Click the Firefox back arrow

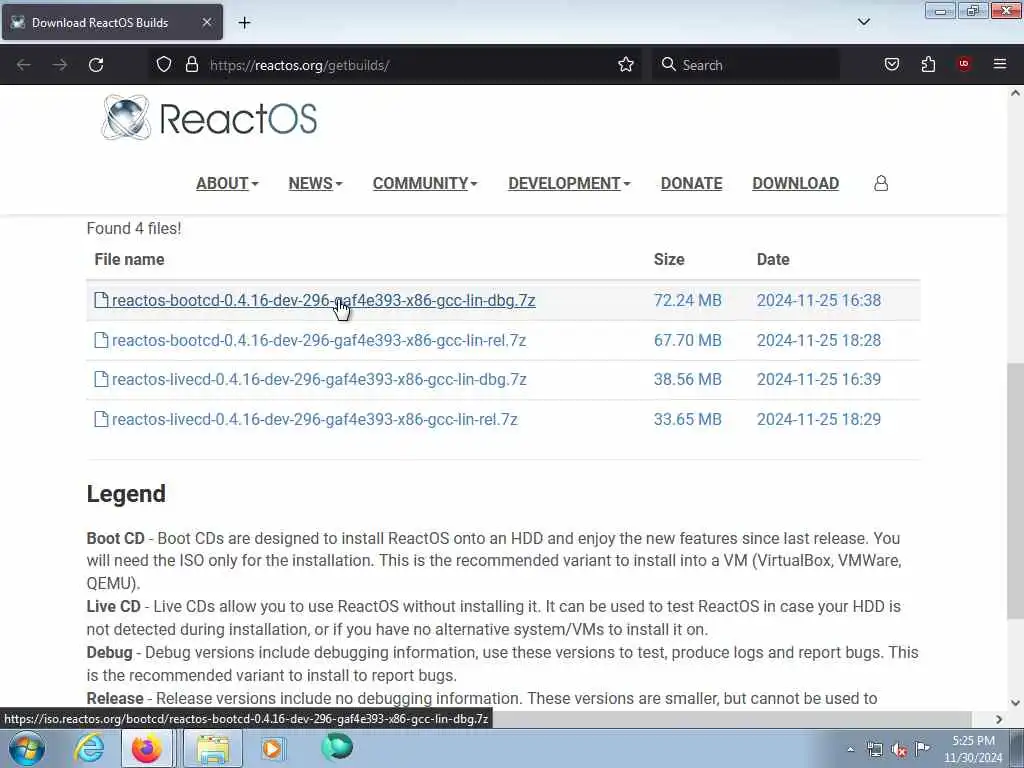tap(24, 65)
